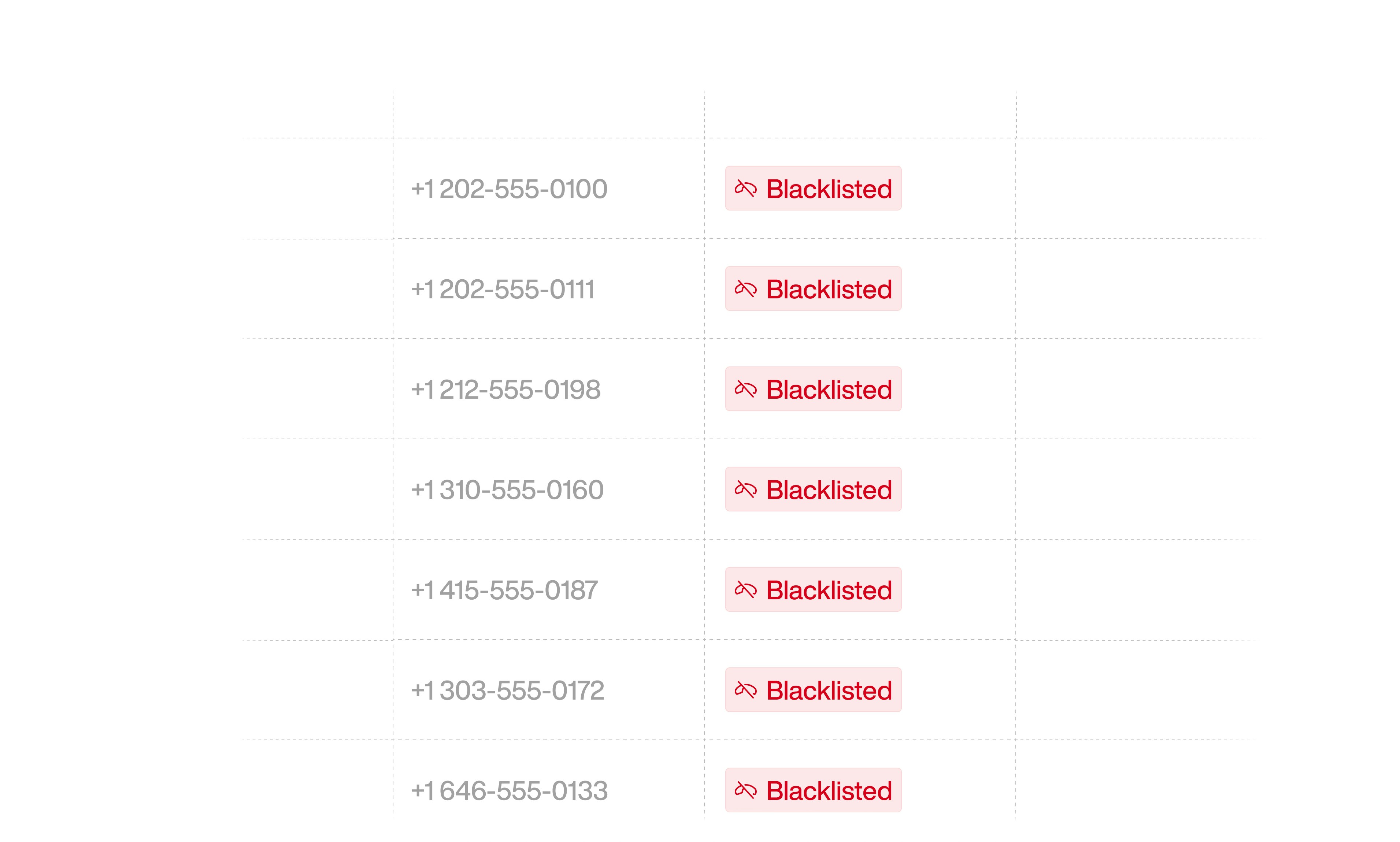Click the pink Blacklisted badge on the bottom row

coord(813,790)
